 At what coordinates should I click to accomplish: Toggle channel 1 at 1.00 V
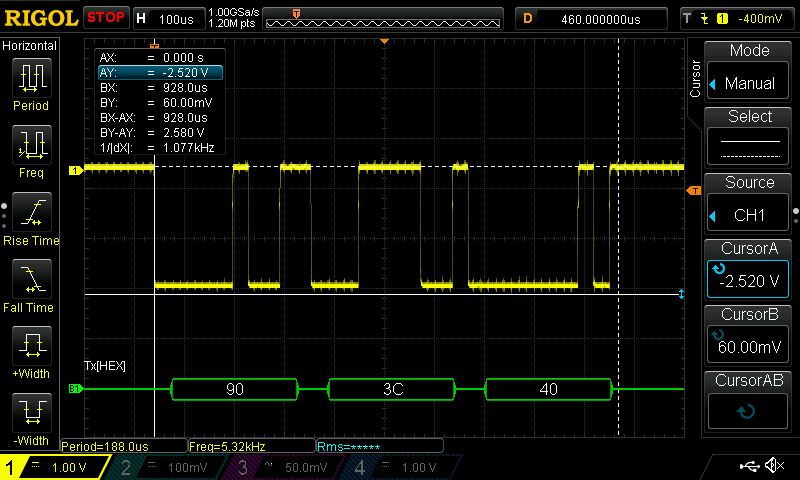tap(55, 467)
